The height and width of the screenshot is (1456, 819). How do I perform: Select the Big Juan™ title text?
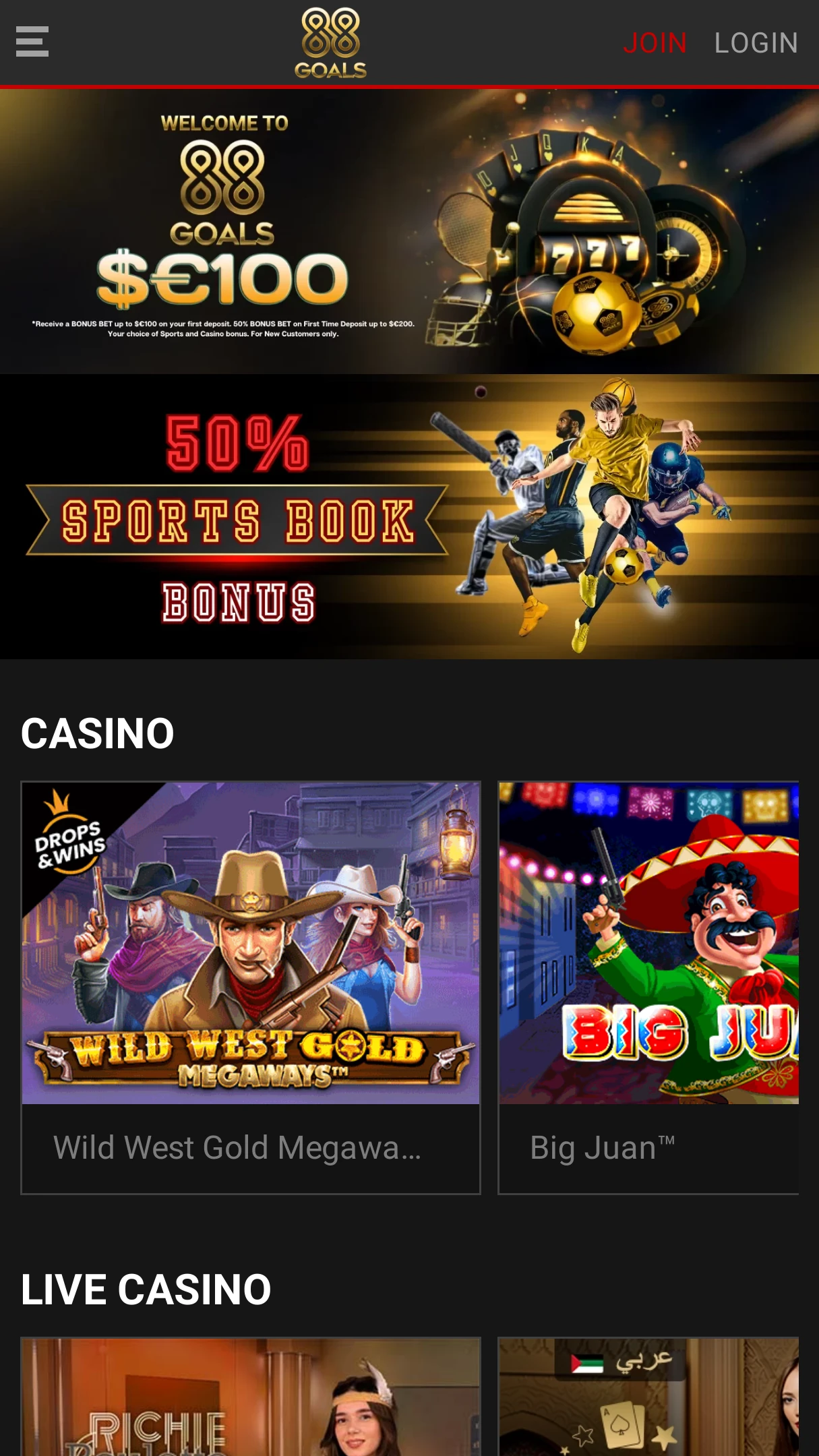tap(603, 1148)
